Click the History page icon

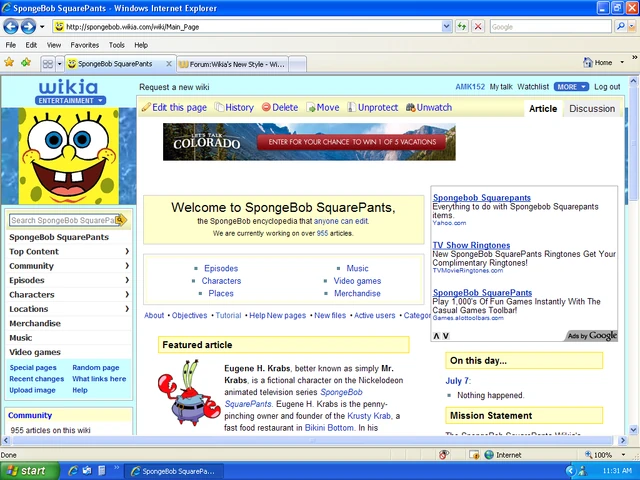(x=220, y=107)
